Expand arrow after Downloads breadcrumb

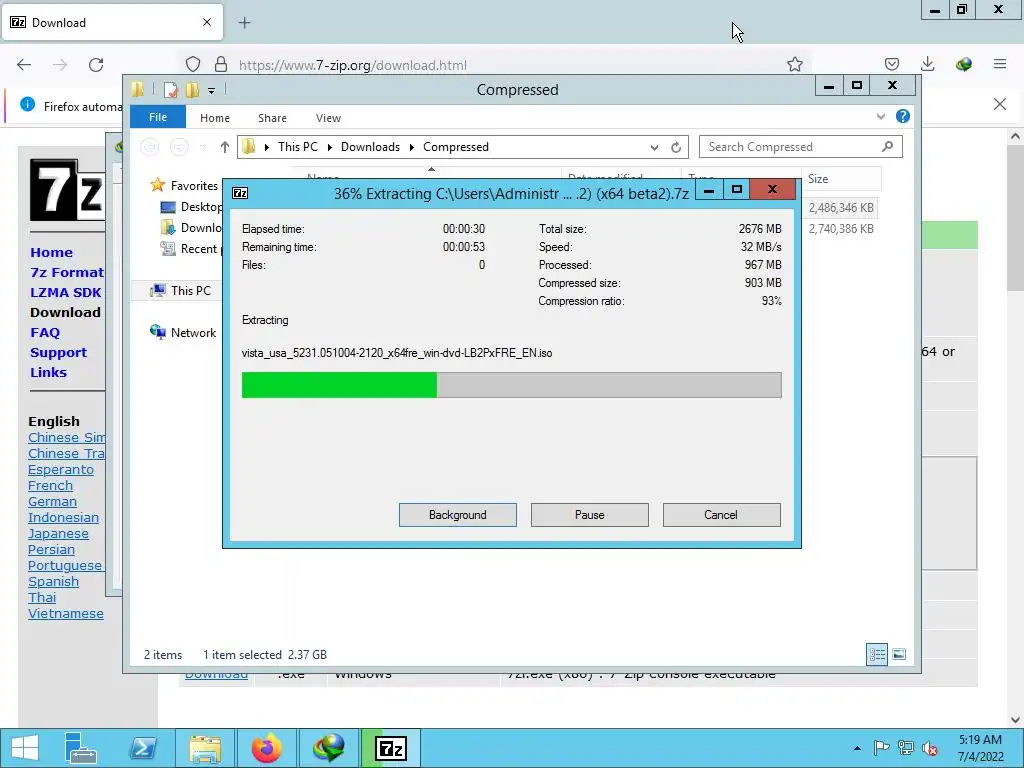pos(411,147)
